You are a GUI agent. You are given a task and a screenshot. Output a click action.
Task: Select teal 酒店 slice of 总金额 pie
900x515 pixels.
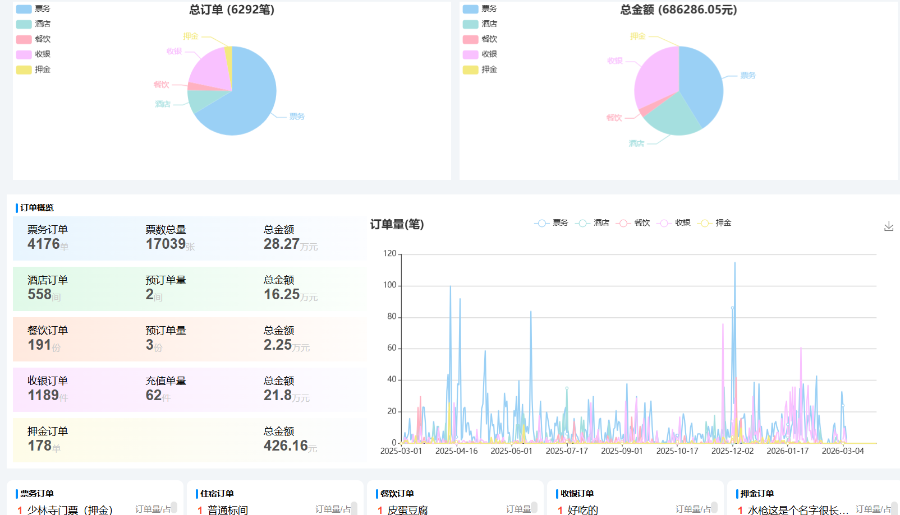coord(672,115)
